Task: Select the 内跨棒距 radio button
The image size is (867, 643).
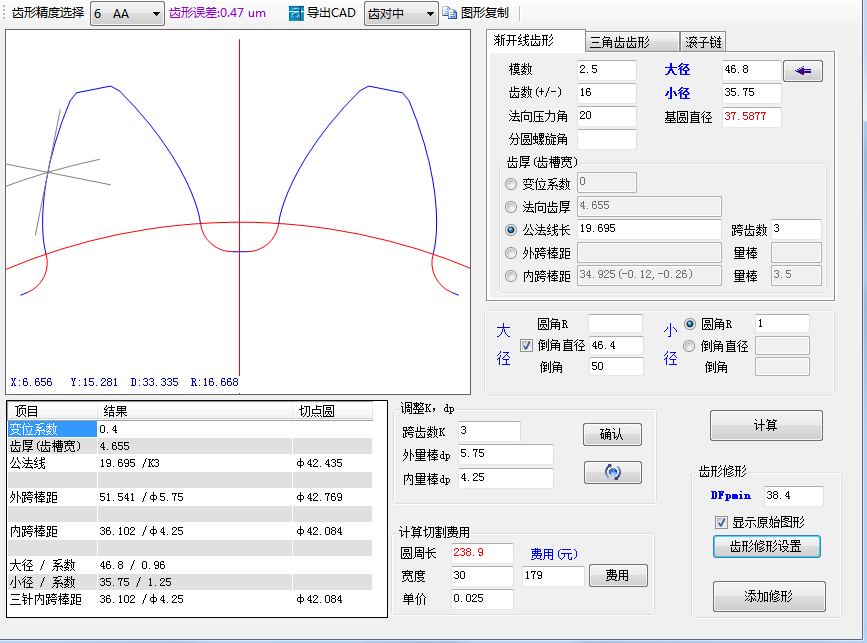Action: 511,276
